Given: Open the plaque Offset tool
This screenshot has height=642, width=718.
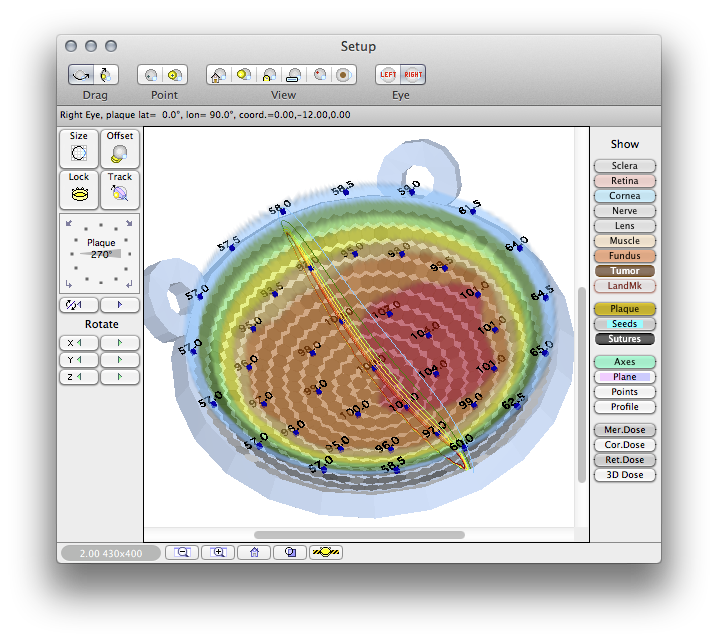Looking at the screenshot, I should point(120,149).
